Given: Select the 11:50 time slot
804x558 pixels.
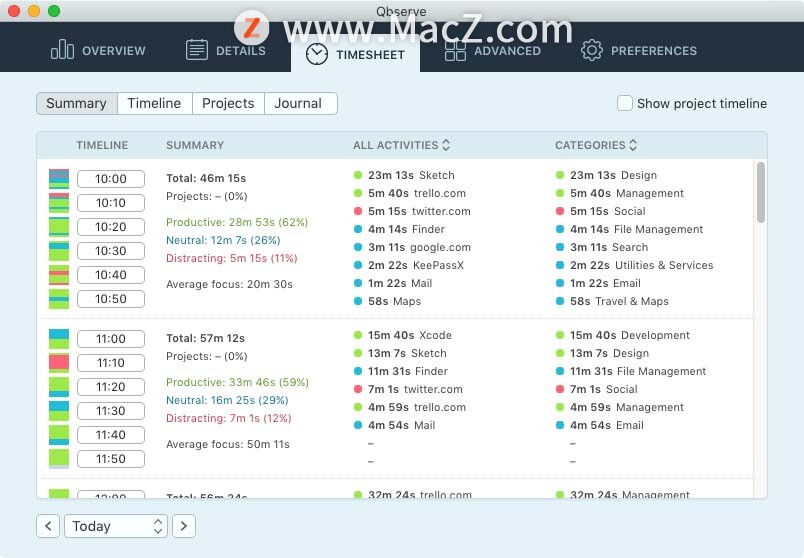Looking at the screenshot, I should click(x=111, y=459).
